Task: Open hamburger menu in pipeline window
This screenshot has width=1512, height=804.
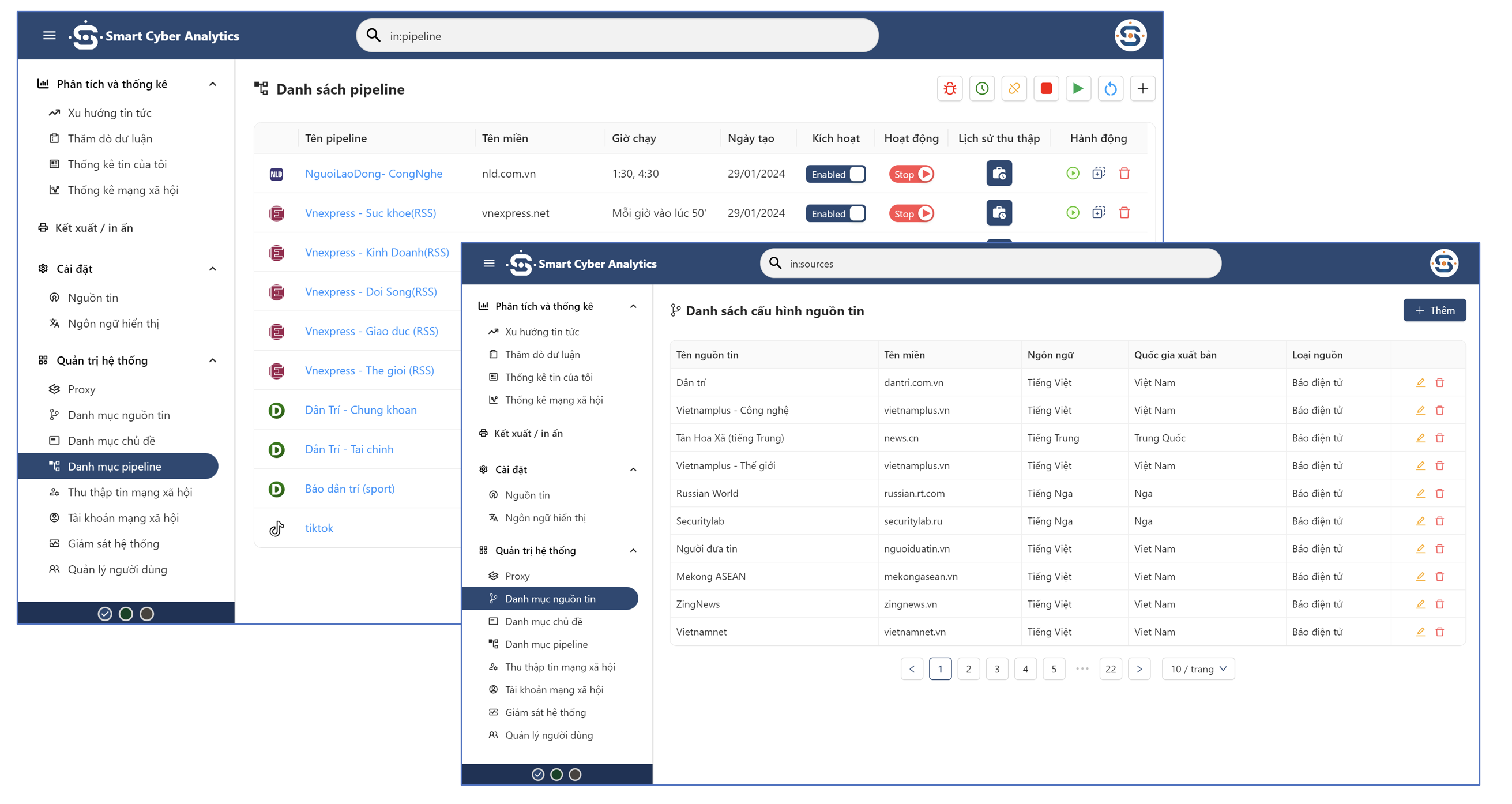Action: click(x=50, y=36)
